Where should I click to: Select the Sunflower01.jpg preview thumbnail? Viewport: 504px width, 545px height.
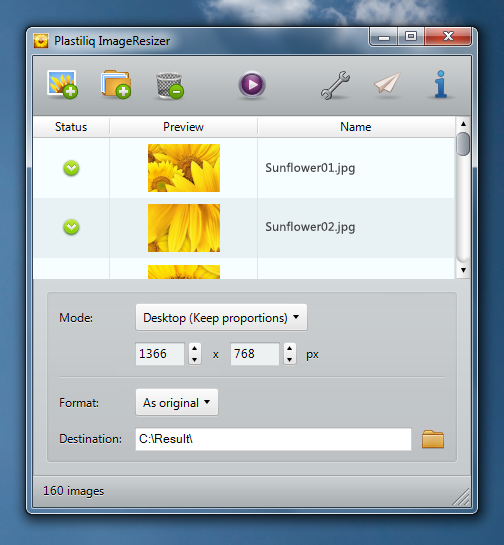click(x=184, y=168)
